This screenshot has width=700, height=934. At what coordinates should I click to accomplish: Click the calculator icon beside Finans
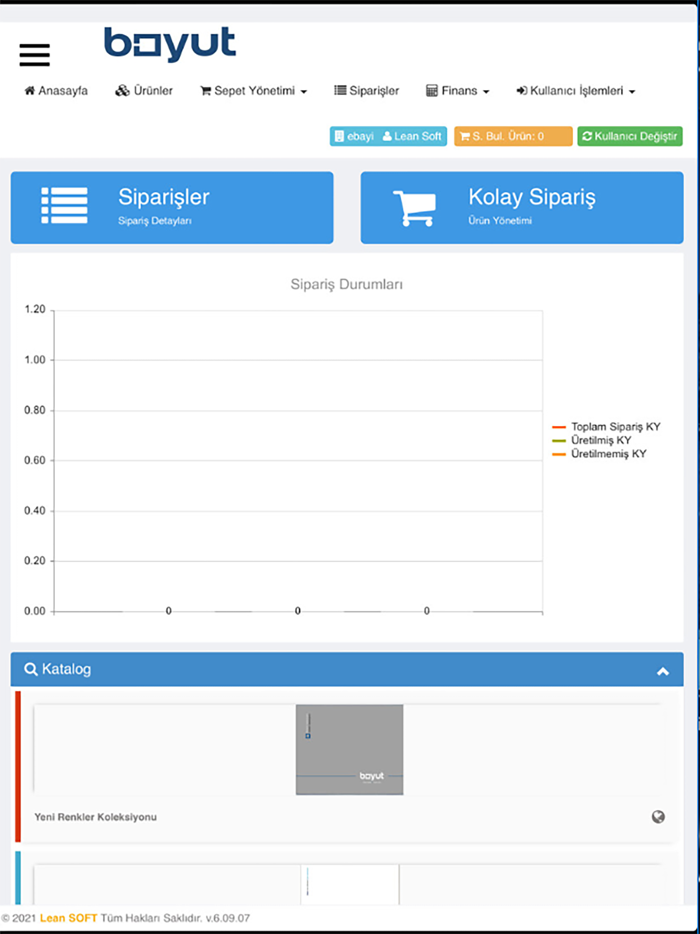pos(432,91)
